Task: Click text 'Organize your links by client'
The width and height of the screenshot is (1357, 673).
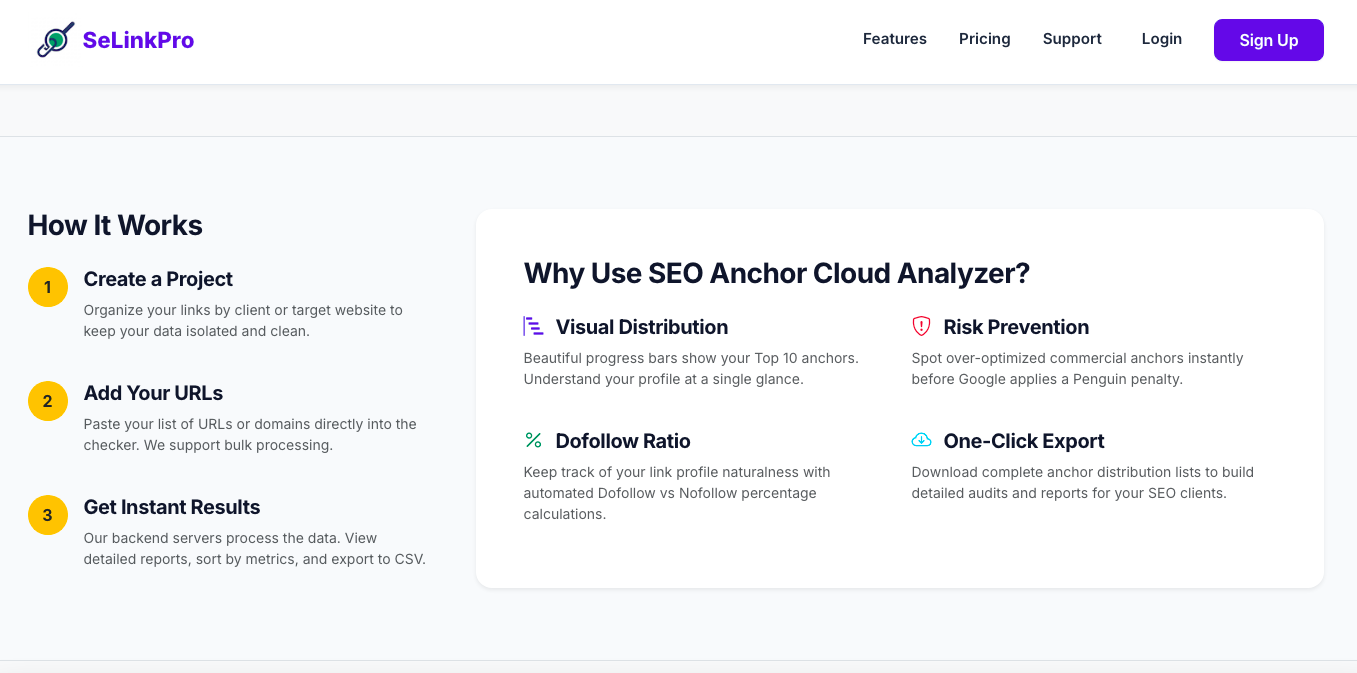Action: tap(178, 310)
